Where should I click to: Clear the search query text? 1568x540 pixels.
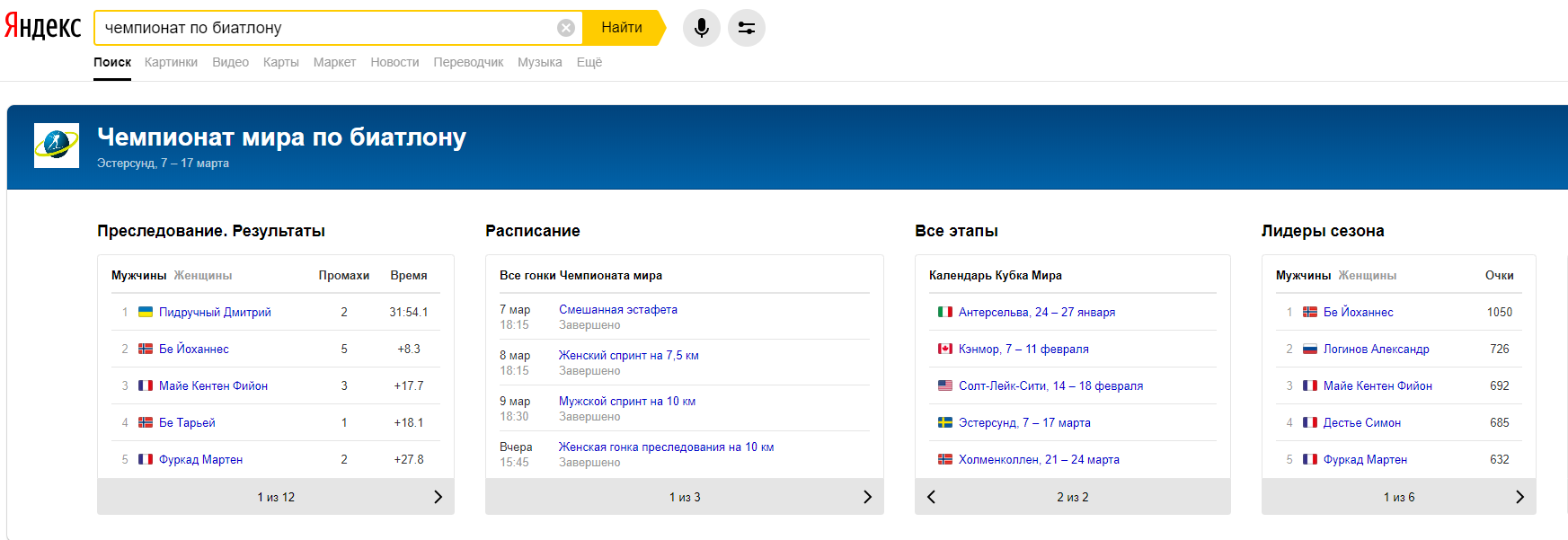(x=566, y=28)
